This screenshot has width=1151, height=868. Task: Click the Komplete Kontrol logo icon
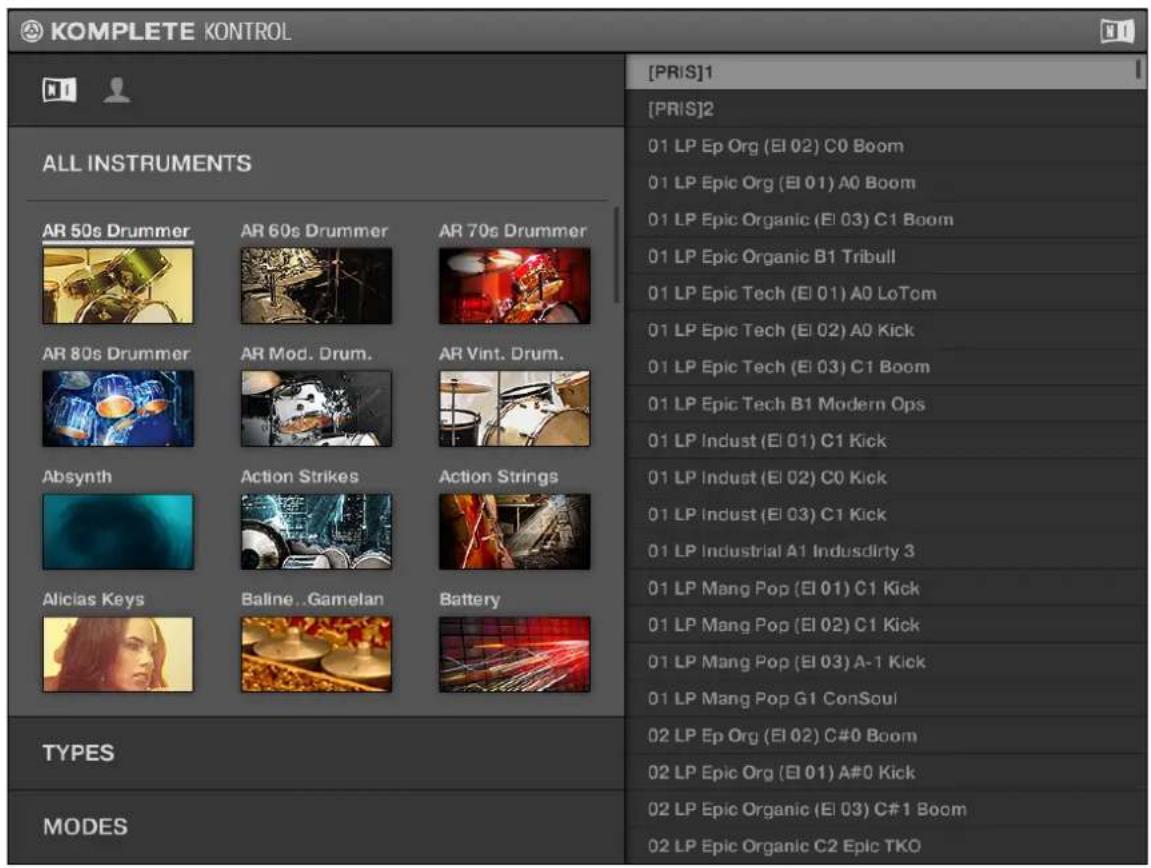[32, 32]
